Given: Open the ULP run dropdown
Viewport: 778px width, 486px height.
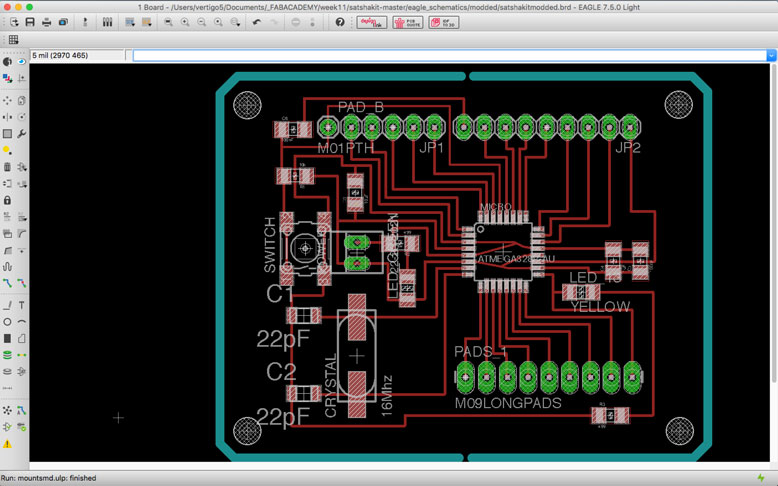Looking at the screenshot, I should 147,22.
